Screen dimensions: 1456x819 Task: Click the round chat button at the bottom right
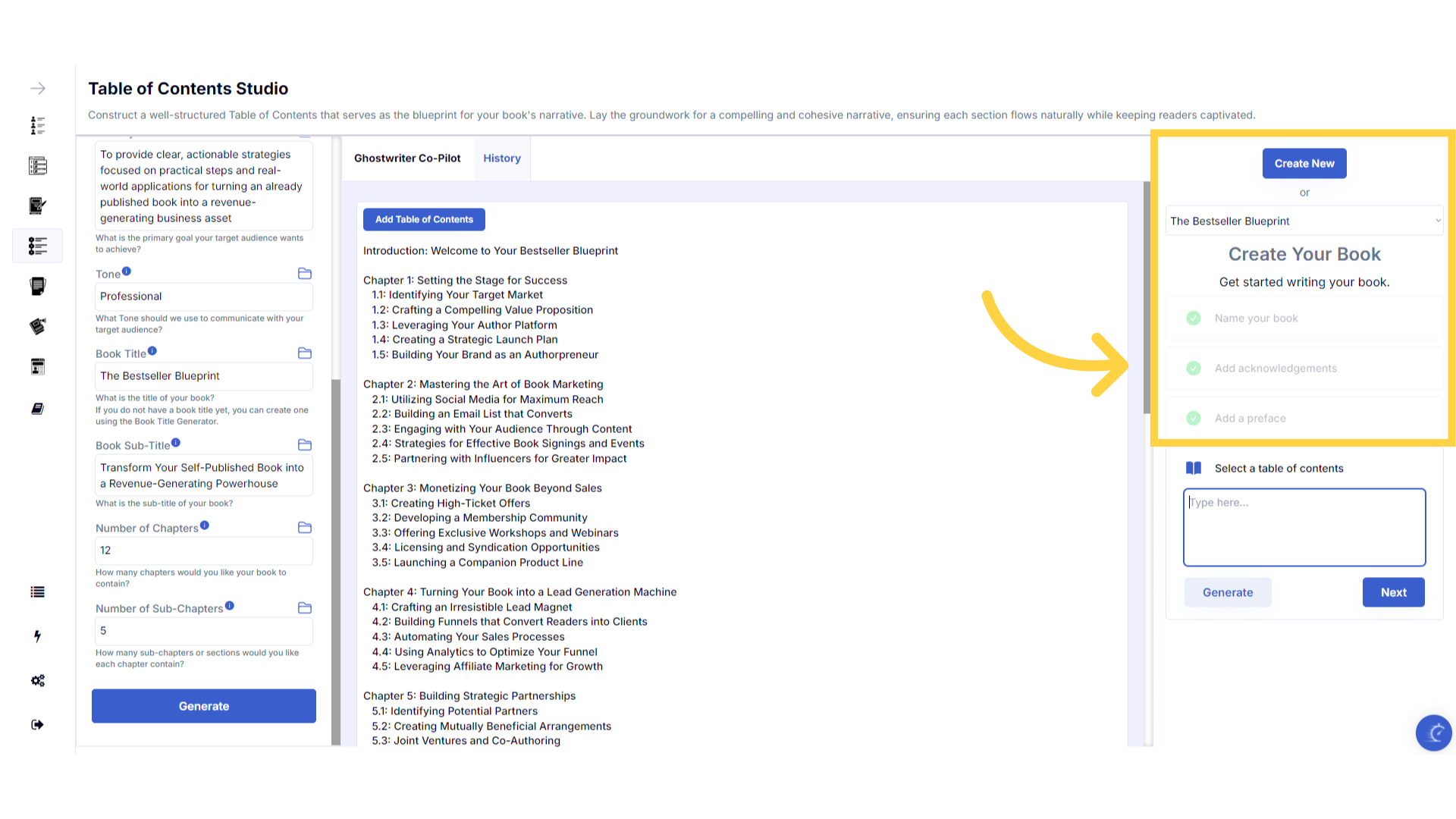coord(1433,733)
